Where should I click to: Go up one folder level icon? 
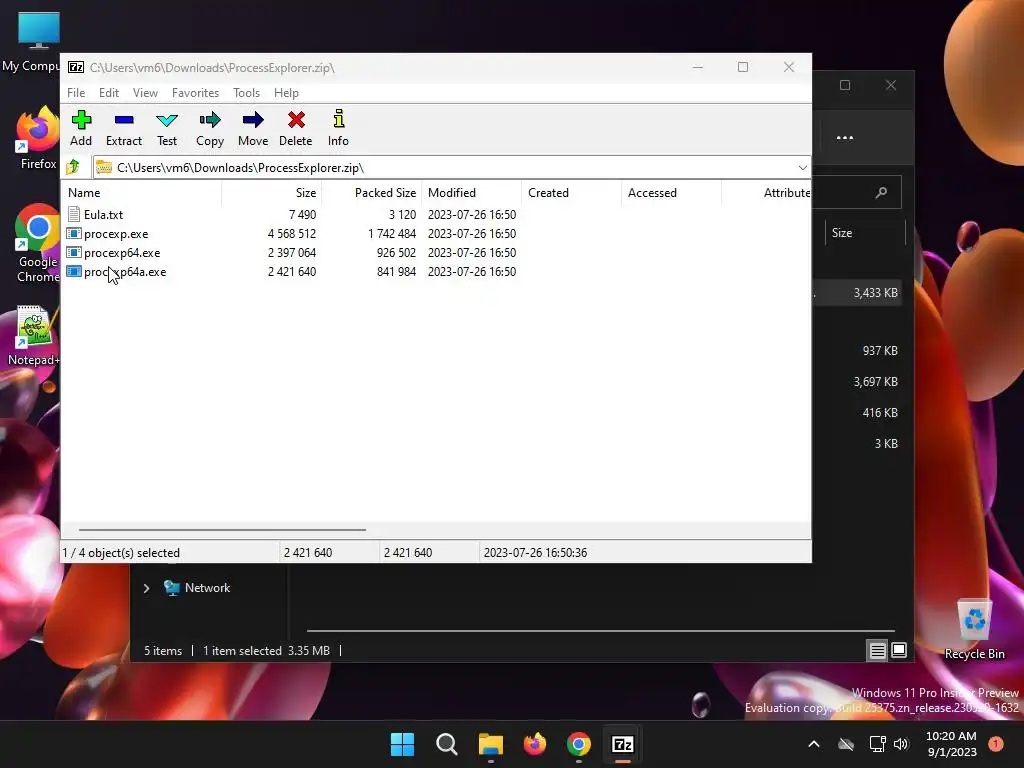pyautogui.click(x=73, y=167)
